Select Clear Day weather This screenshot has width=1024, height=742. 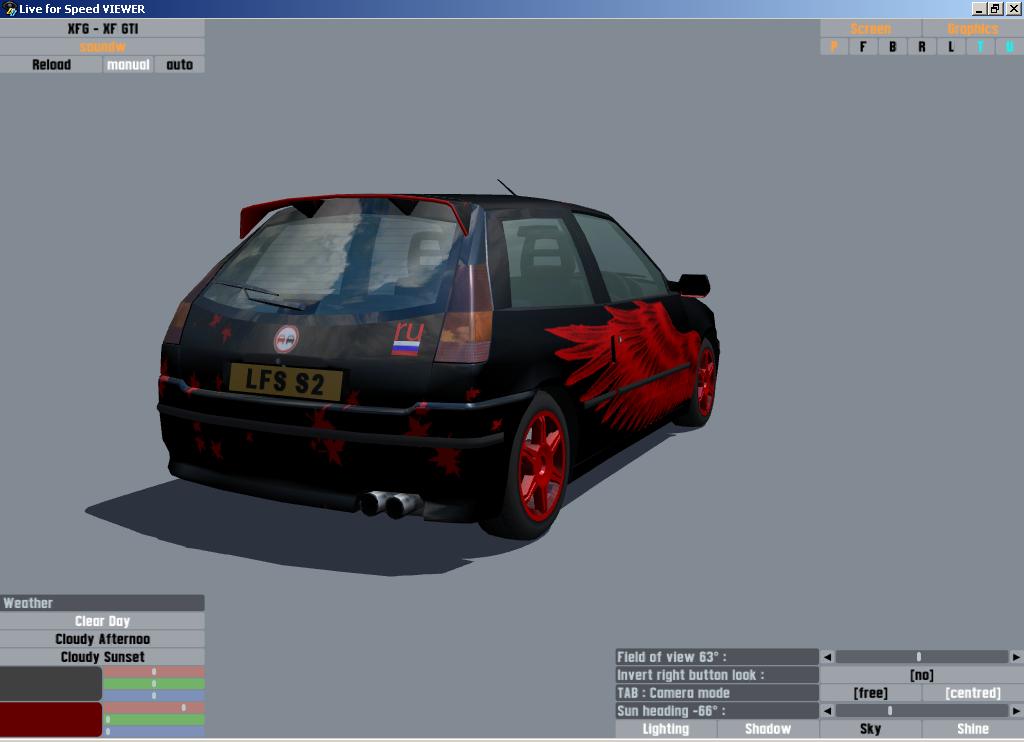[x=103, y=621]
